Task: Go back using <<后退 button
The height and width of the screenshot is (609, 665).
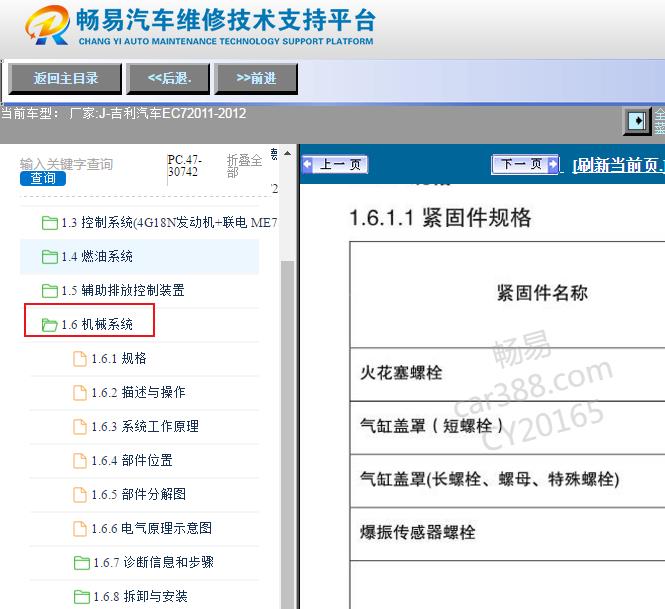Action: click(168, 78)
